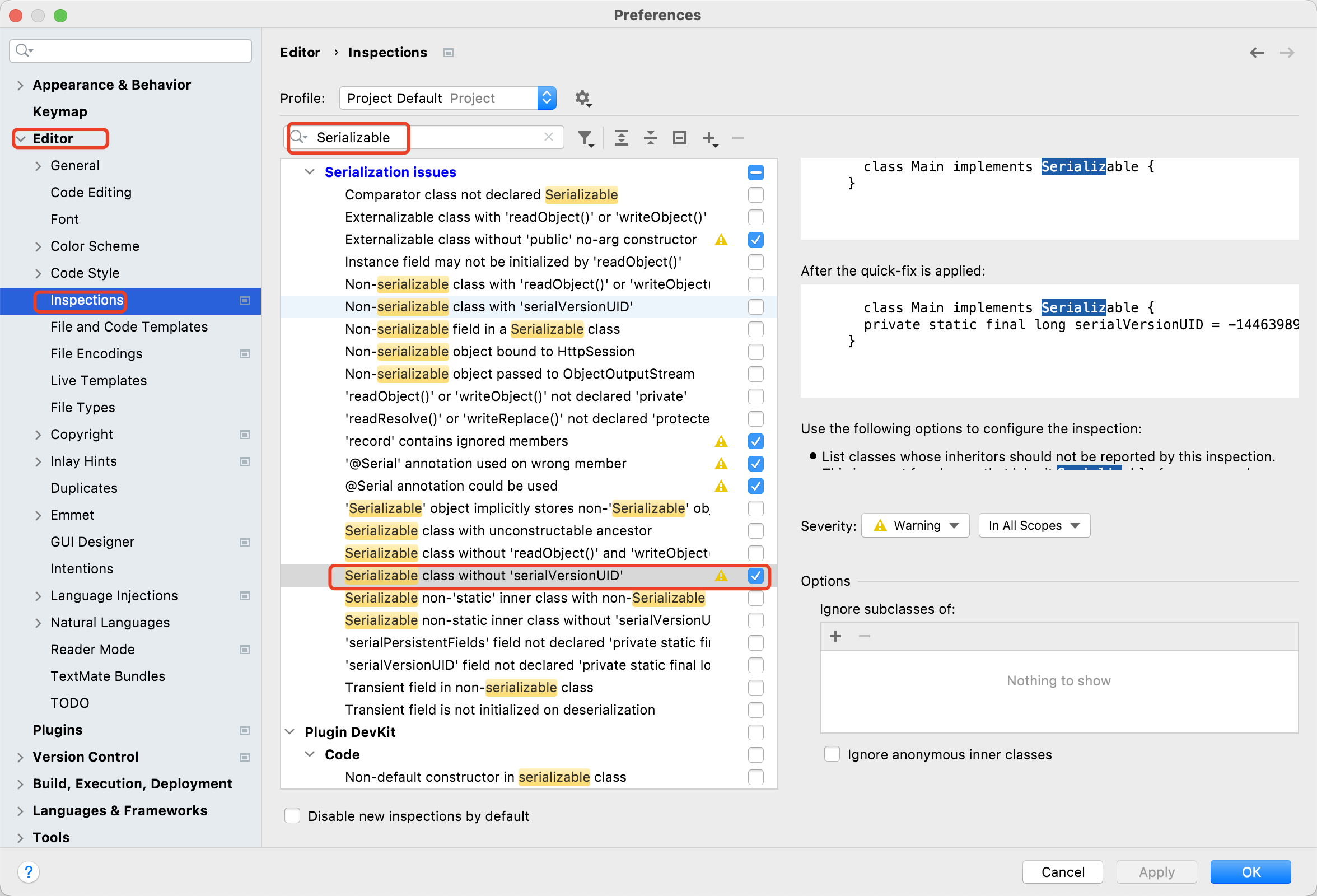This screenshot has height=896, width=1317.
Task: Click the Add inspection plus icon
Action: 709,138
